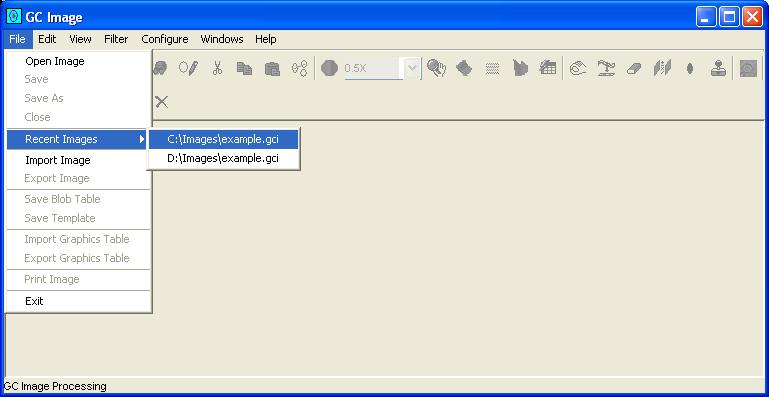Click the Copy pages icon in toolbar
This screenshot has width=769, height=397.
(x=244, y=68)
